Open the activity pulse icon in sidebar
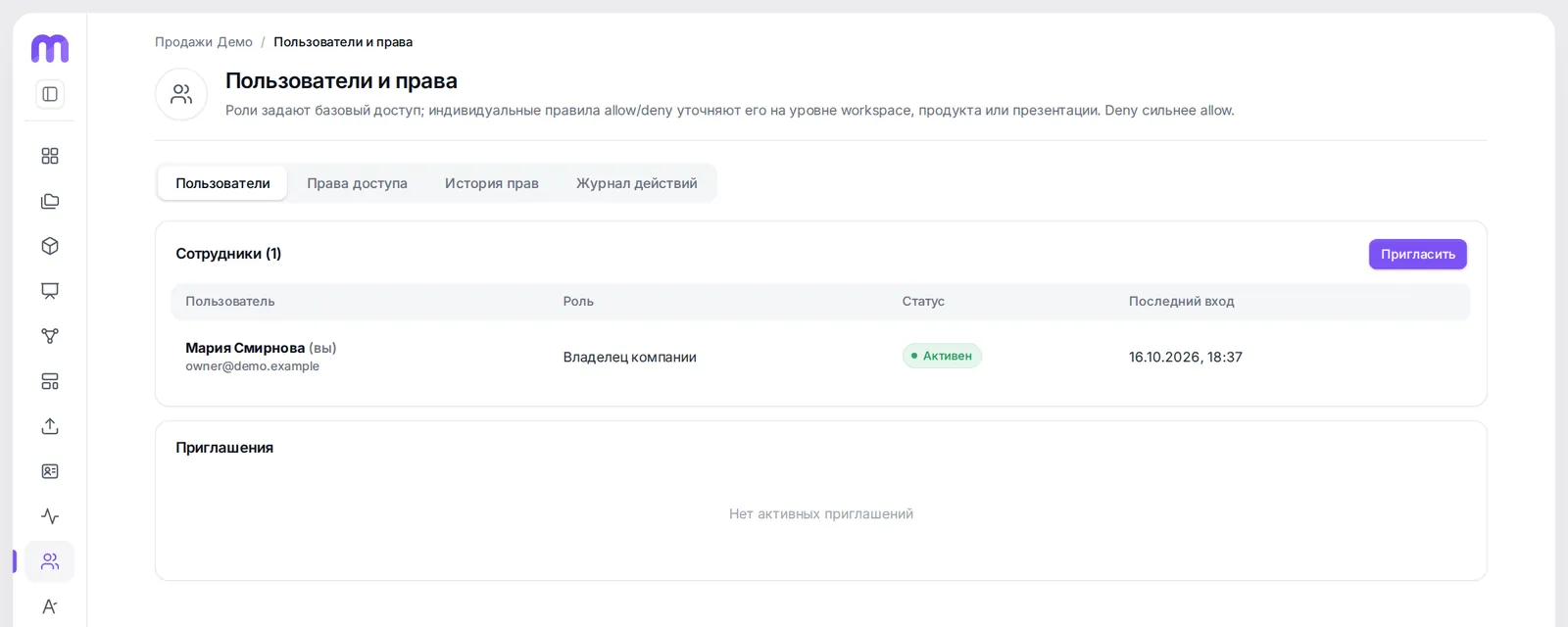Screen dimensions: 1568x627 click(50, 516)
